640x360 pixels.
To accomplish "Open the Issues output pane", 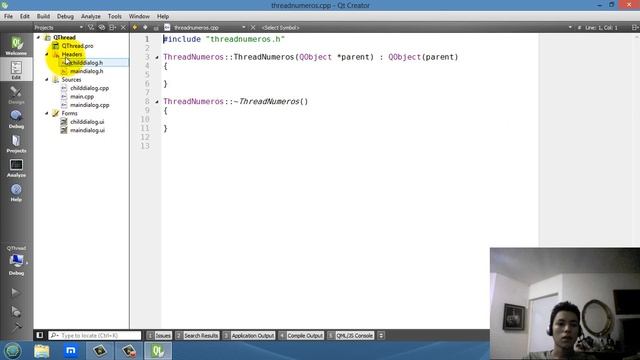I will [x=159, y=336].
